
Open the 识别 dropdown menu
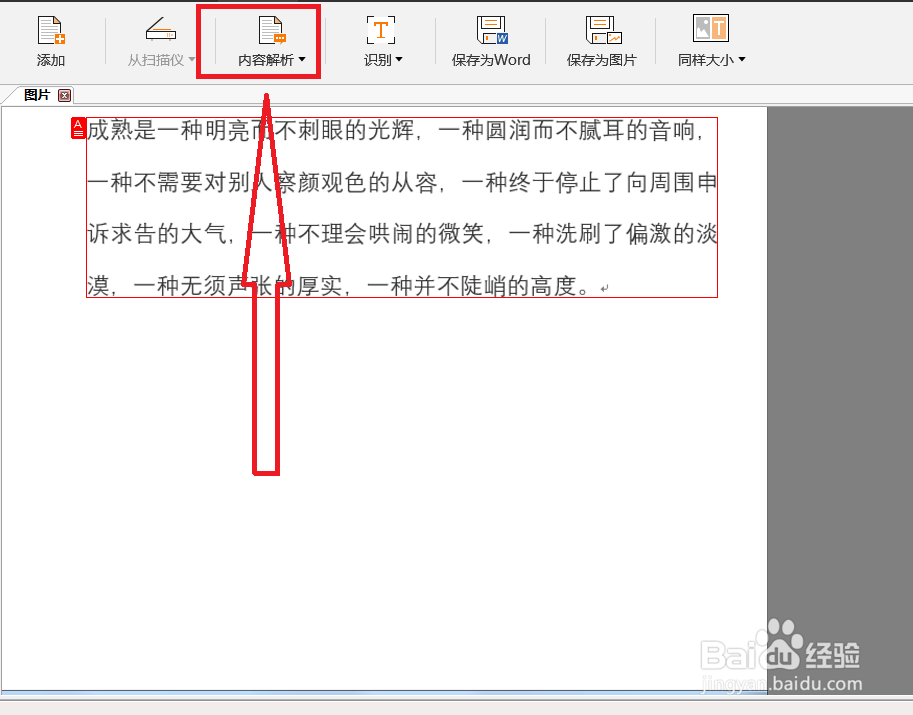pos(398,59)
